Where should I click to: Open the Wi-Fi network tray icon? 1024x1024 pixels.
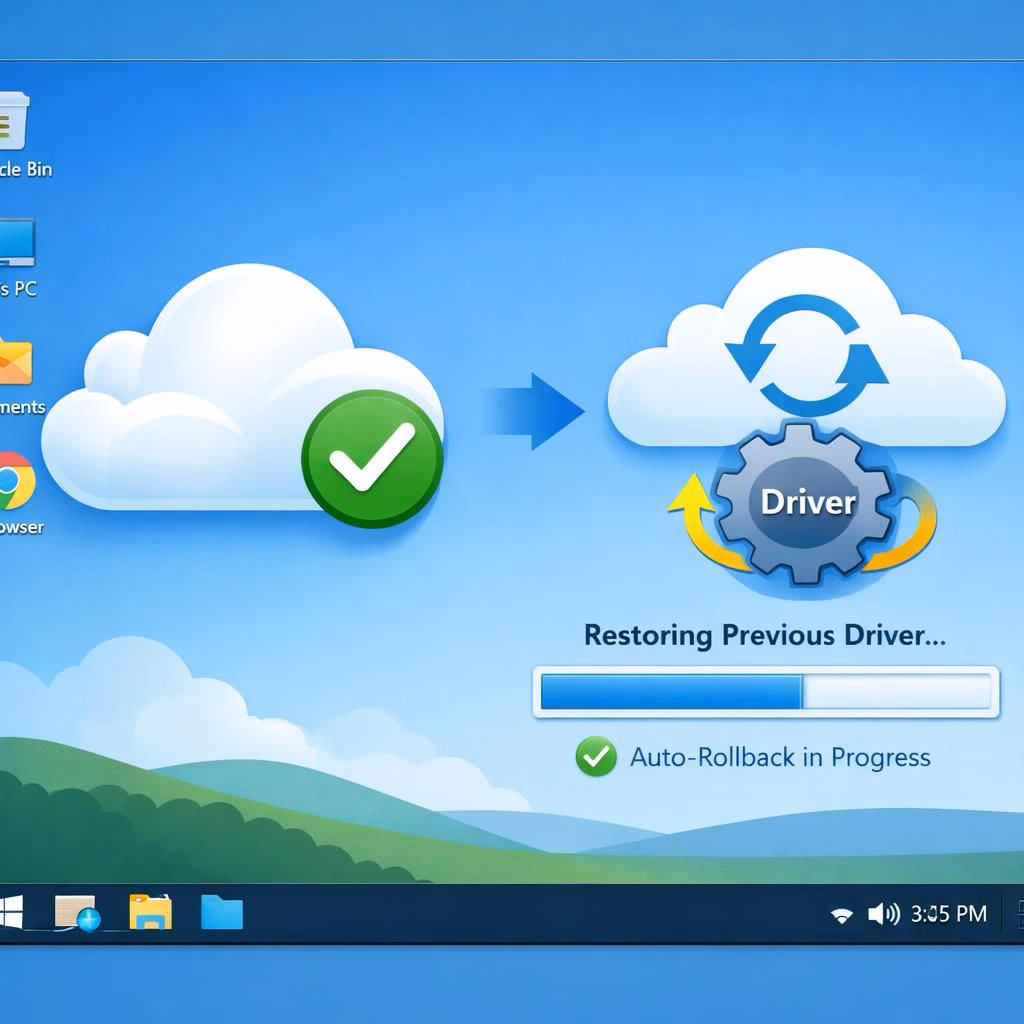842,915
